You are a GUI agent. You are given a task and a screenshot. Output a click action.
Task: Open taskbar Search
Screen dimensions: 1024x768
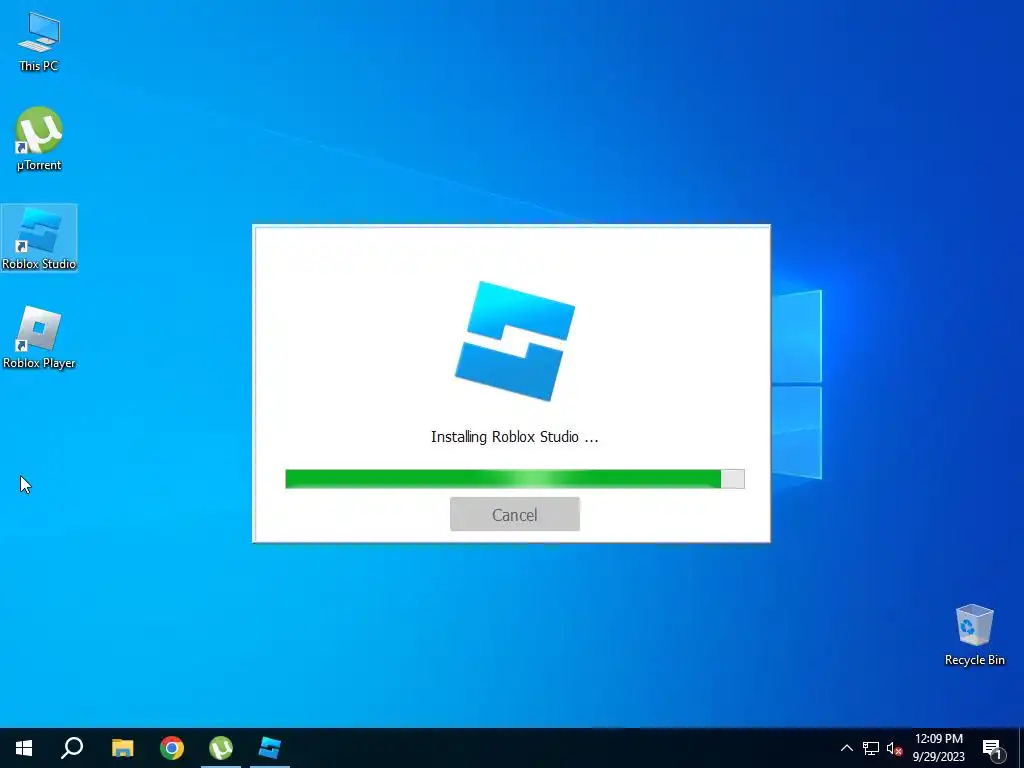pos(72,748)
